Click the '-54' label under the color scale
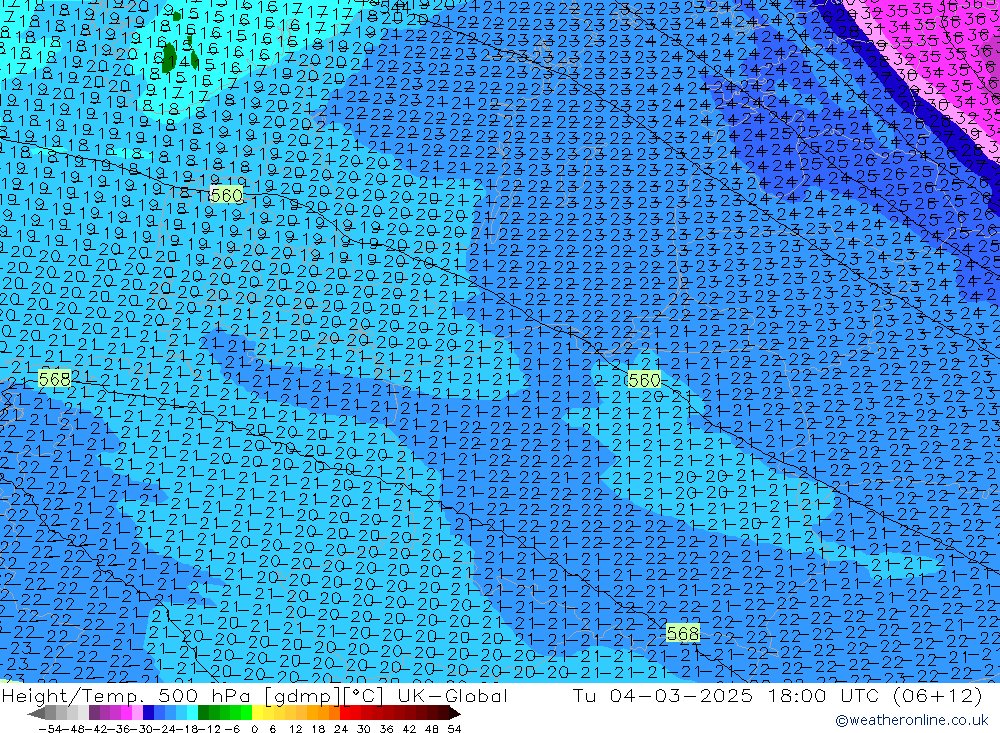 [50, 729]
